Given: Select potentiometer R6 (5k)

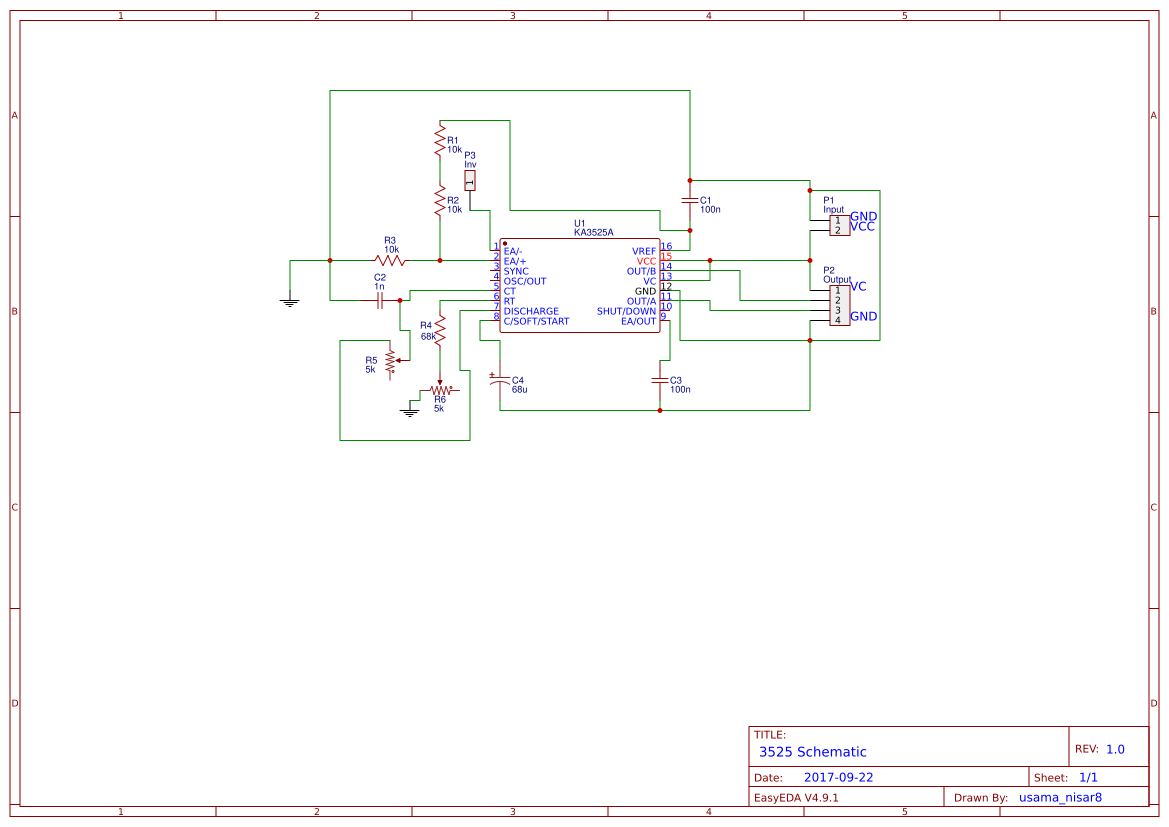Looking at the screenshot, I should (x=440, y=390).
